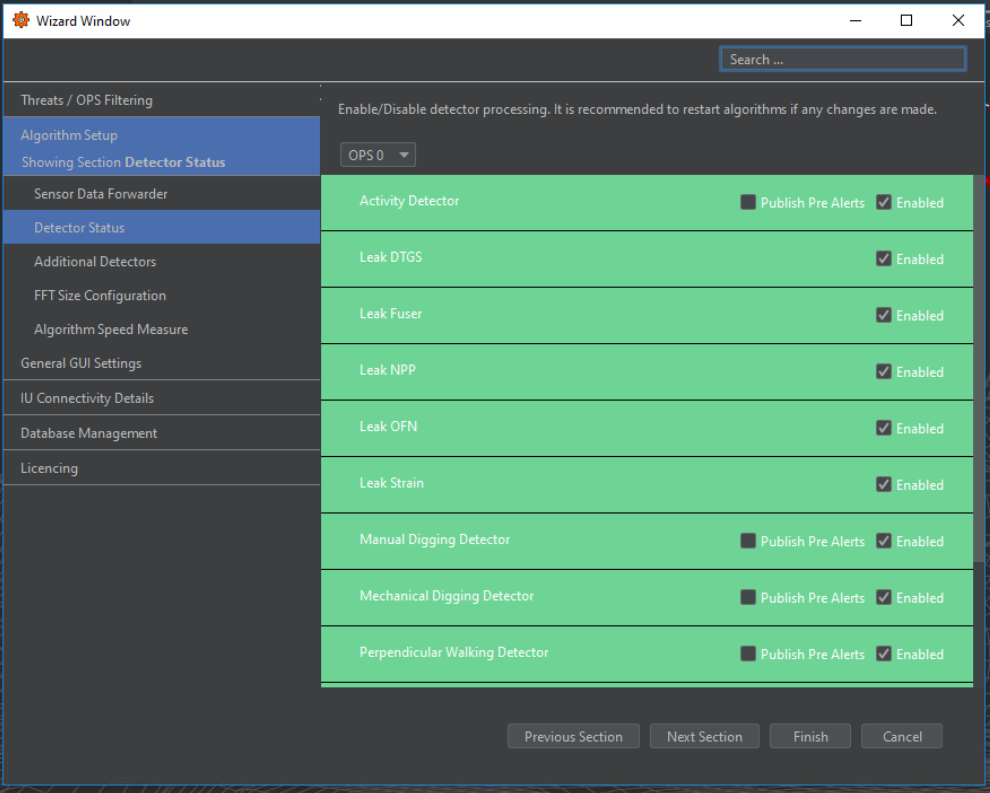Open the OPS 0 dropdown
990x793 pixels.
tap(377, 155)
